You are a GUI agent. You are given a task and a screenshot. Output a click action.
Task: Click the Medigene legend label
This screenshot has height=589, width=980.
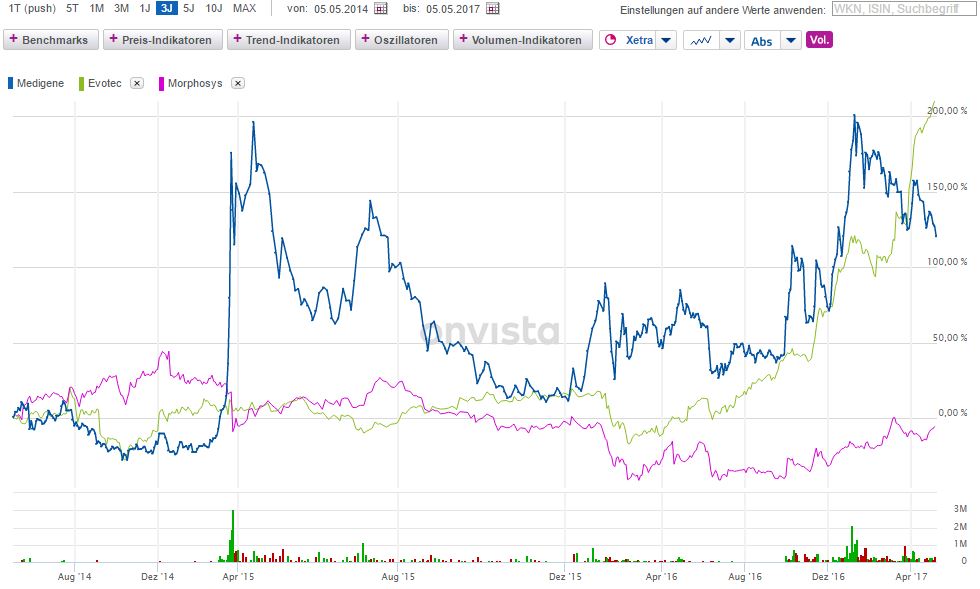tap(41, 83)
